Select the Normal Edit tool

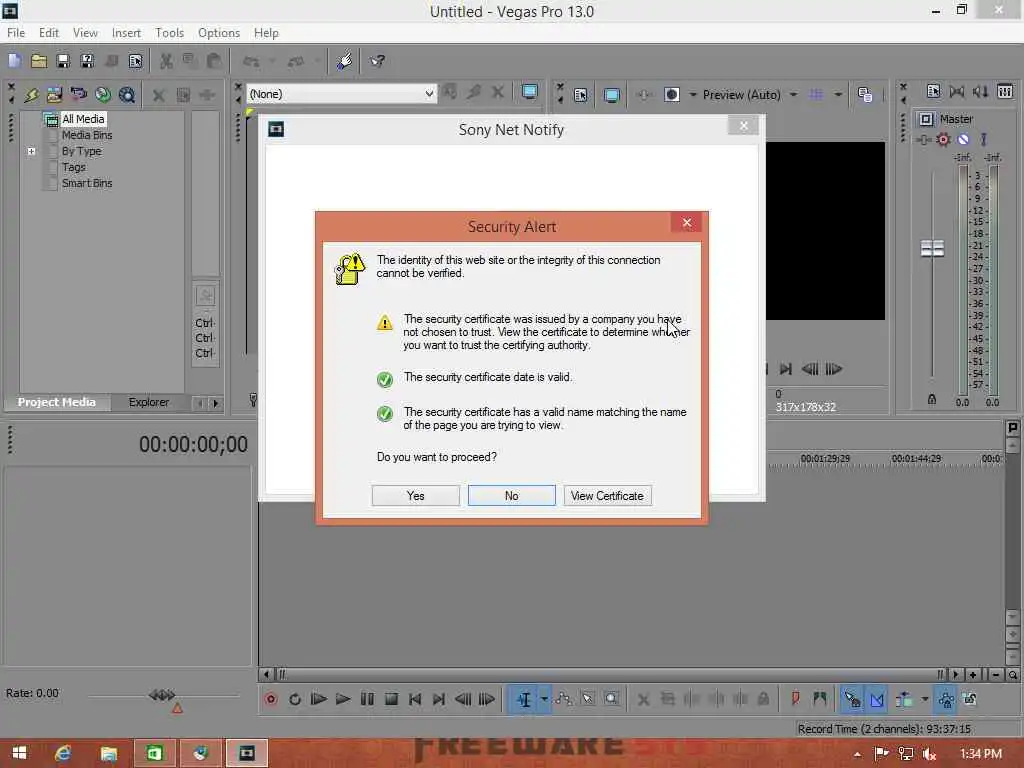click(x=524, y=699)
